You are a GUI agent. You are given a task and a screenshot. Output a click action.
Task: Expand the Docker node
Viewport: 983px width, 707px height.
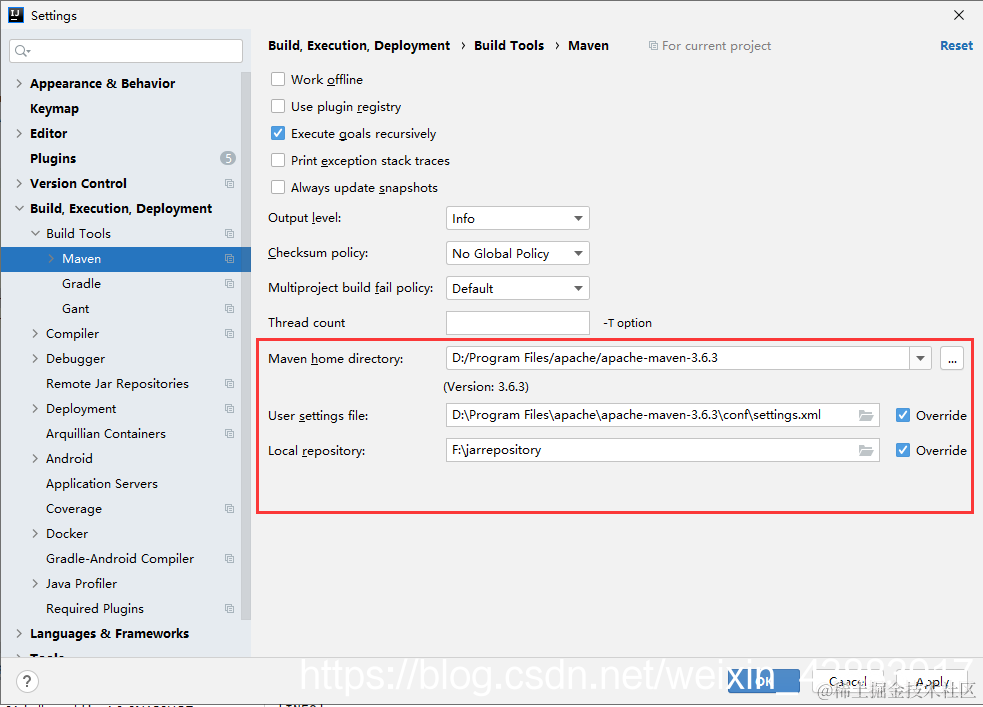[35, 533]
